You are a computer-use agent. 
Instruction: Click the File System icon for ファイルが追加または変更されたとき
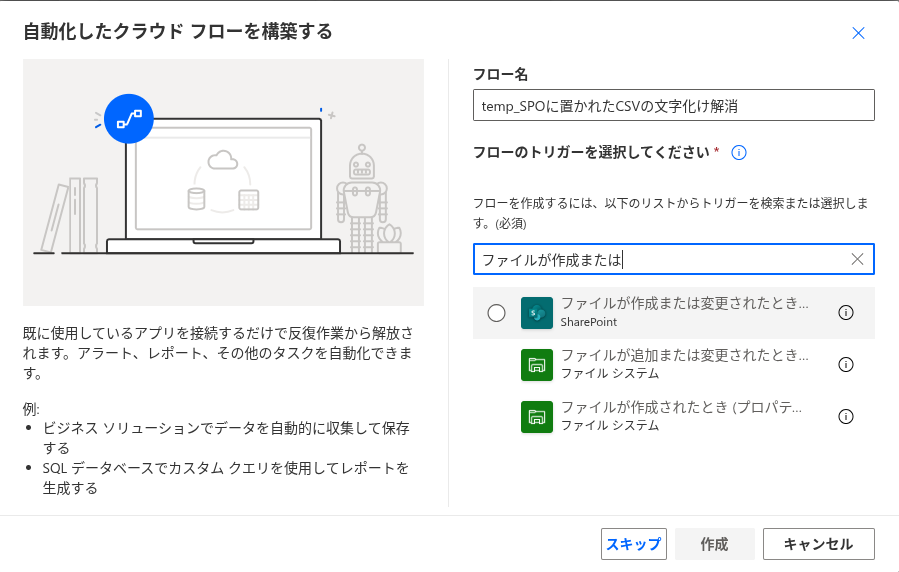[x=537, y=365]
